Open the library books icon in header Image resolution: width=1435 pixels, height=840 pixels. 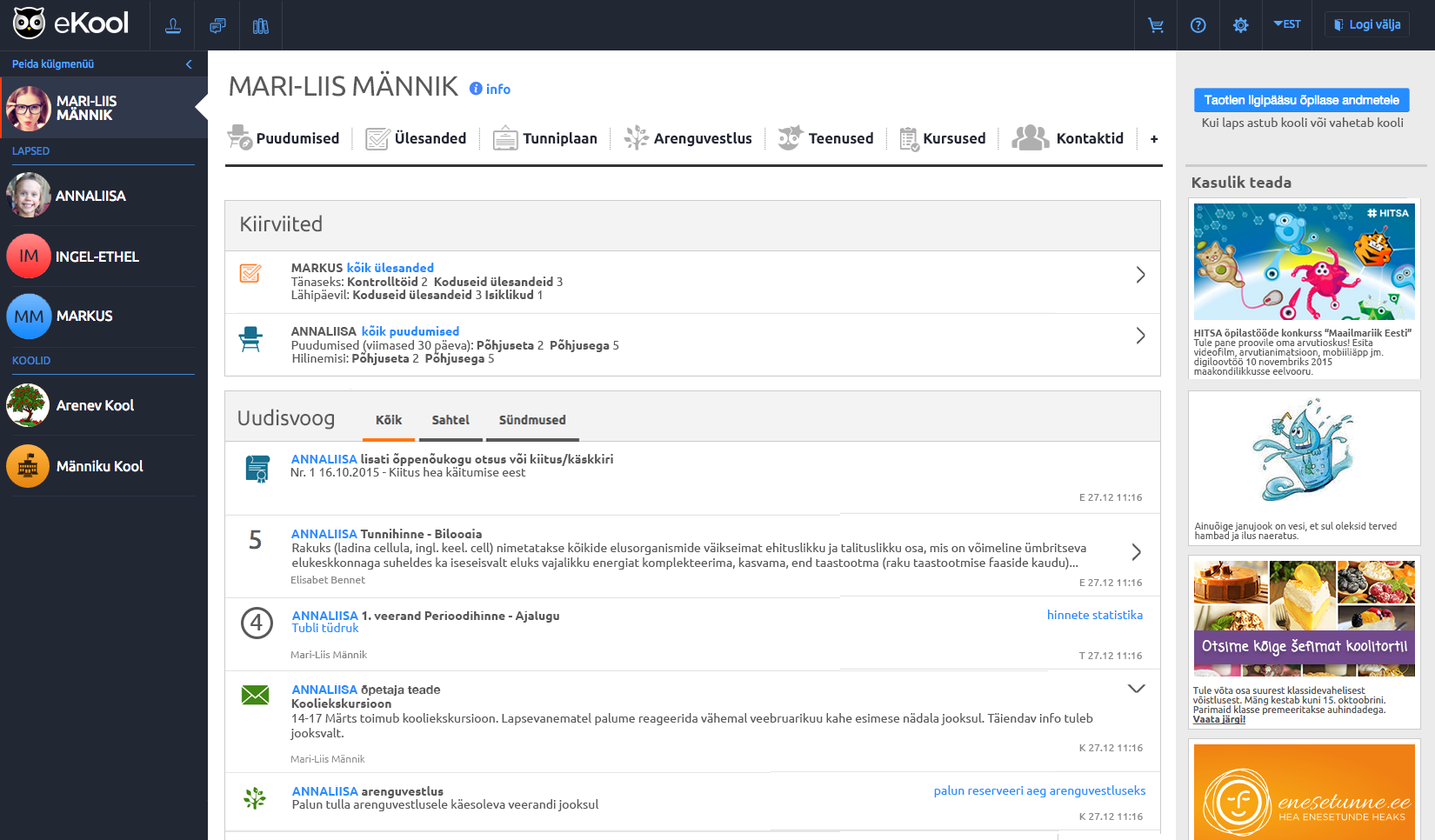(260, 26)
